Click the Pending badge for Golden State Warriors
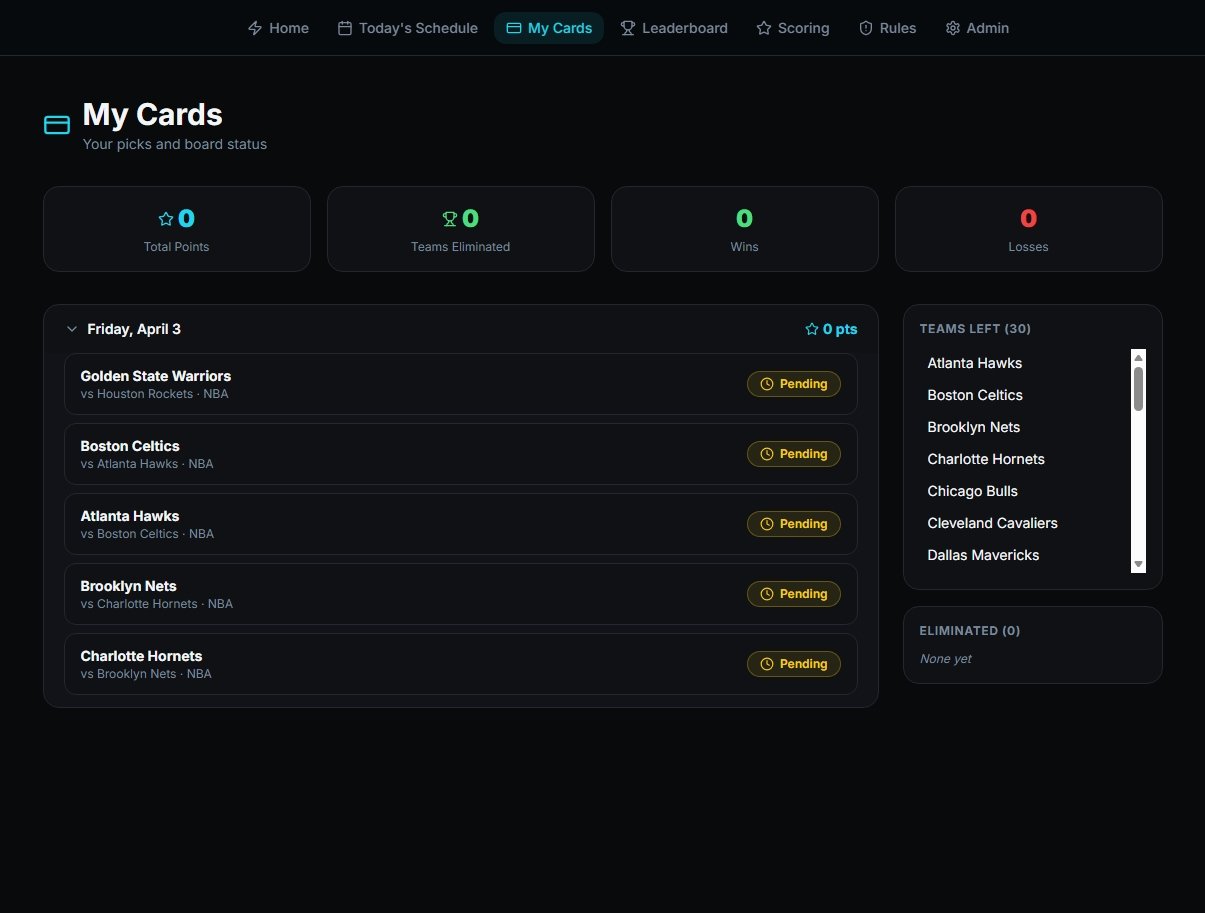Viewport: 1205px width, 913px height. pos(794,384)
